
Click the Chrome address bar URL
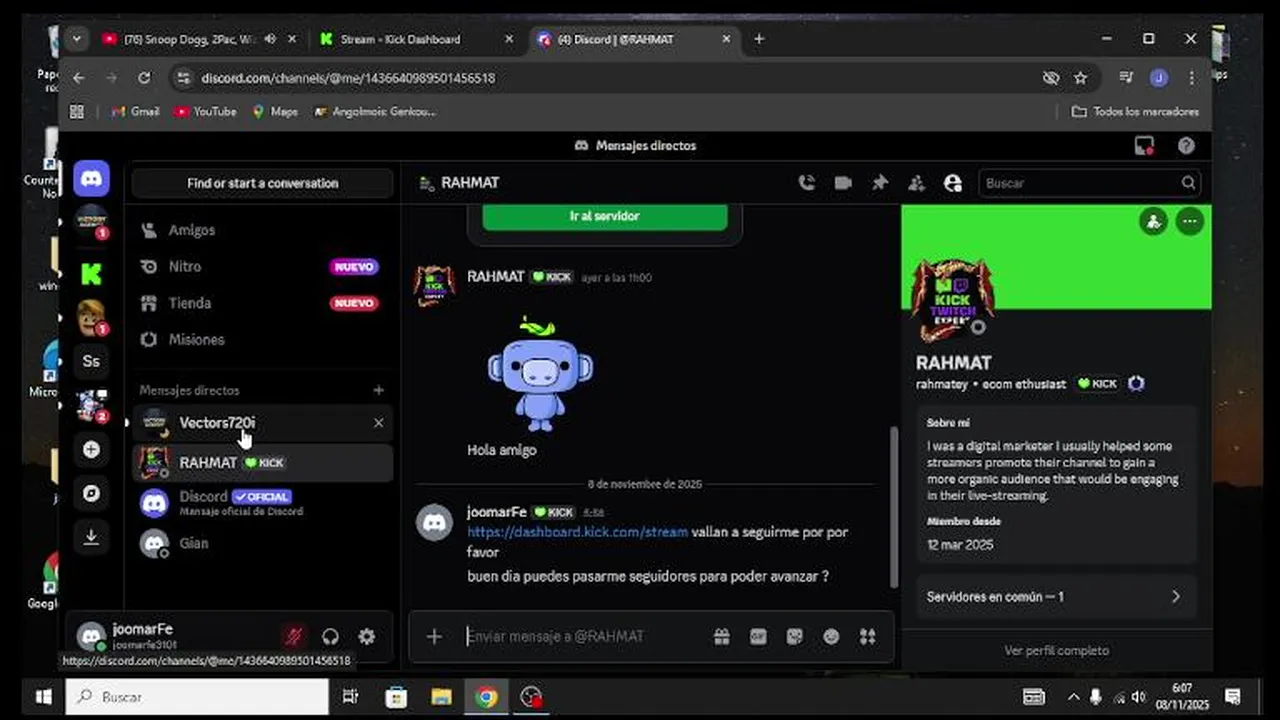(x=348, y=78)
